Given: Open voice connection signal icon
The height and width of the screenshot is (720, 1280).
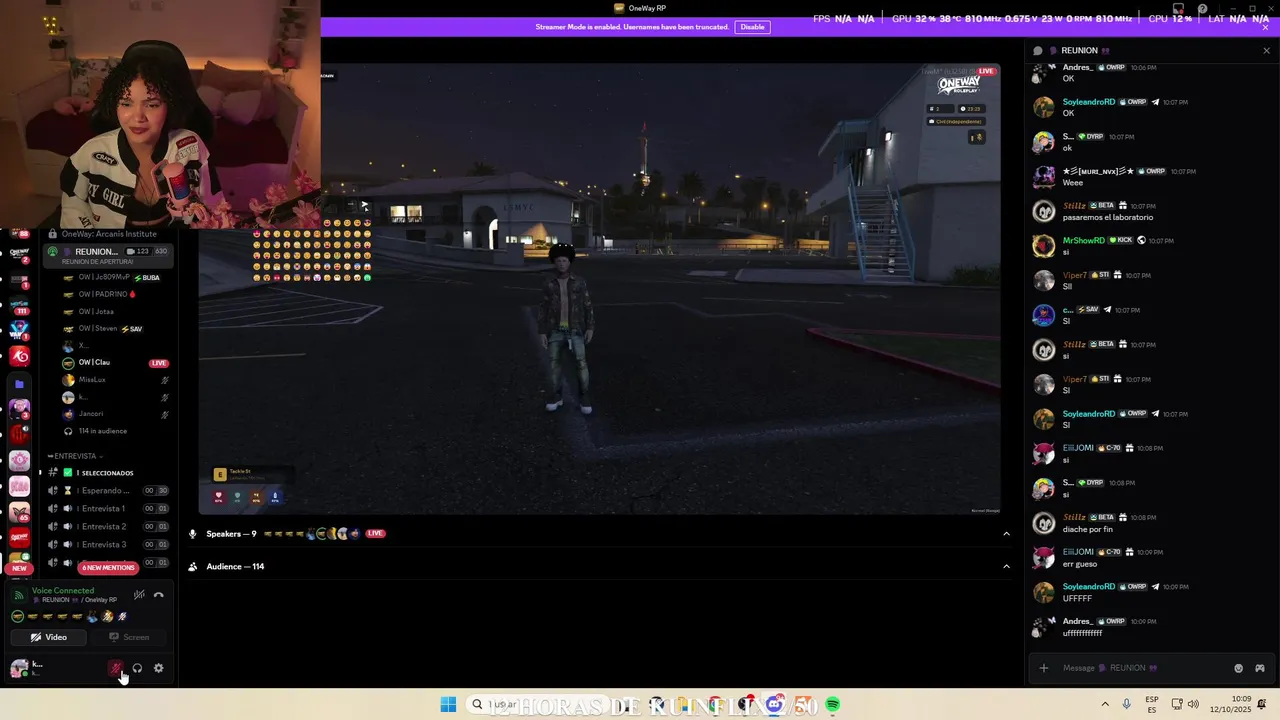Looking at the screenshot, I should coord(18,595).
